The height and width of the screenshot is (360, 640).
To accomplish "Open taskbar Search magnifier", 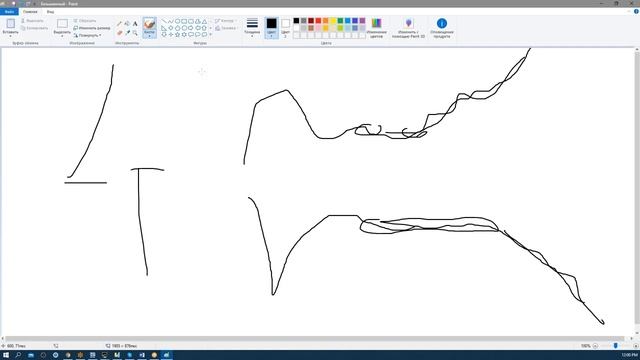I will [x=18, y=355].
